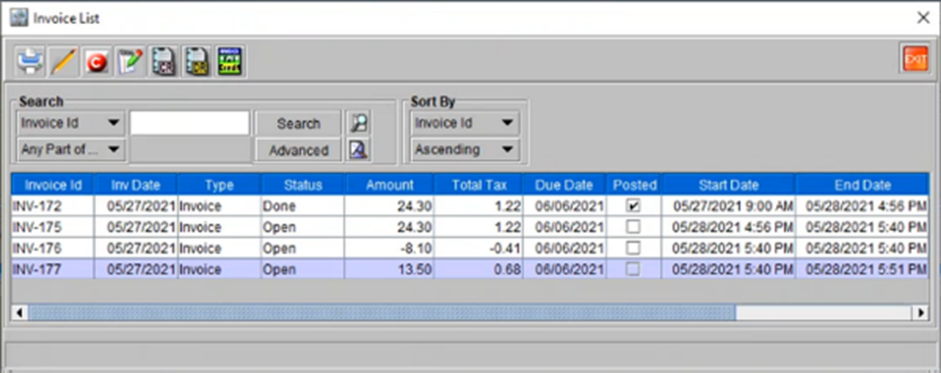Click the 05/28/2021 4:56 PM end date cell
This screenshot has height=373, width=941.
[x=862, y=206]
